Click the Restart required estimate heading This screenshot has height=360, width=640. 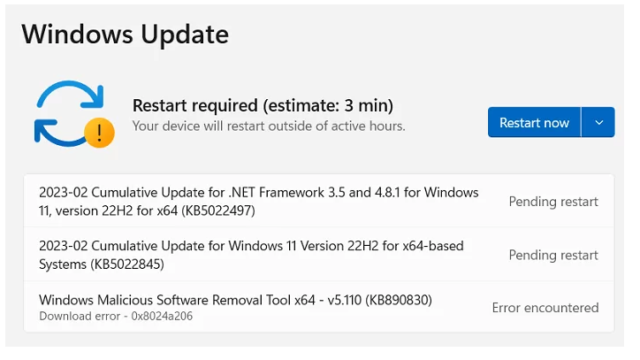(263, 105)
